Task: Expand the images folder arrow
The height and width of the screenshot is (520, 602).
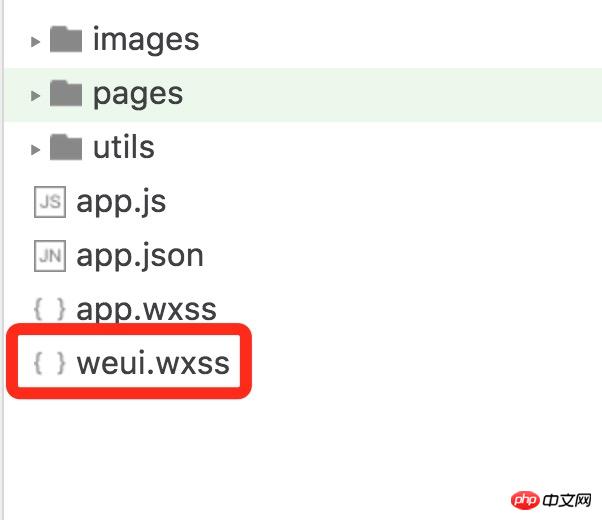Action: click(x=35, y=41)
